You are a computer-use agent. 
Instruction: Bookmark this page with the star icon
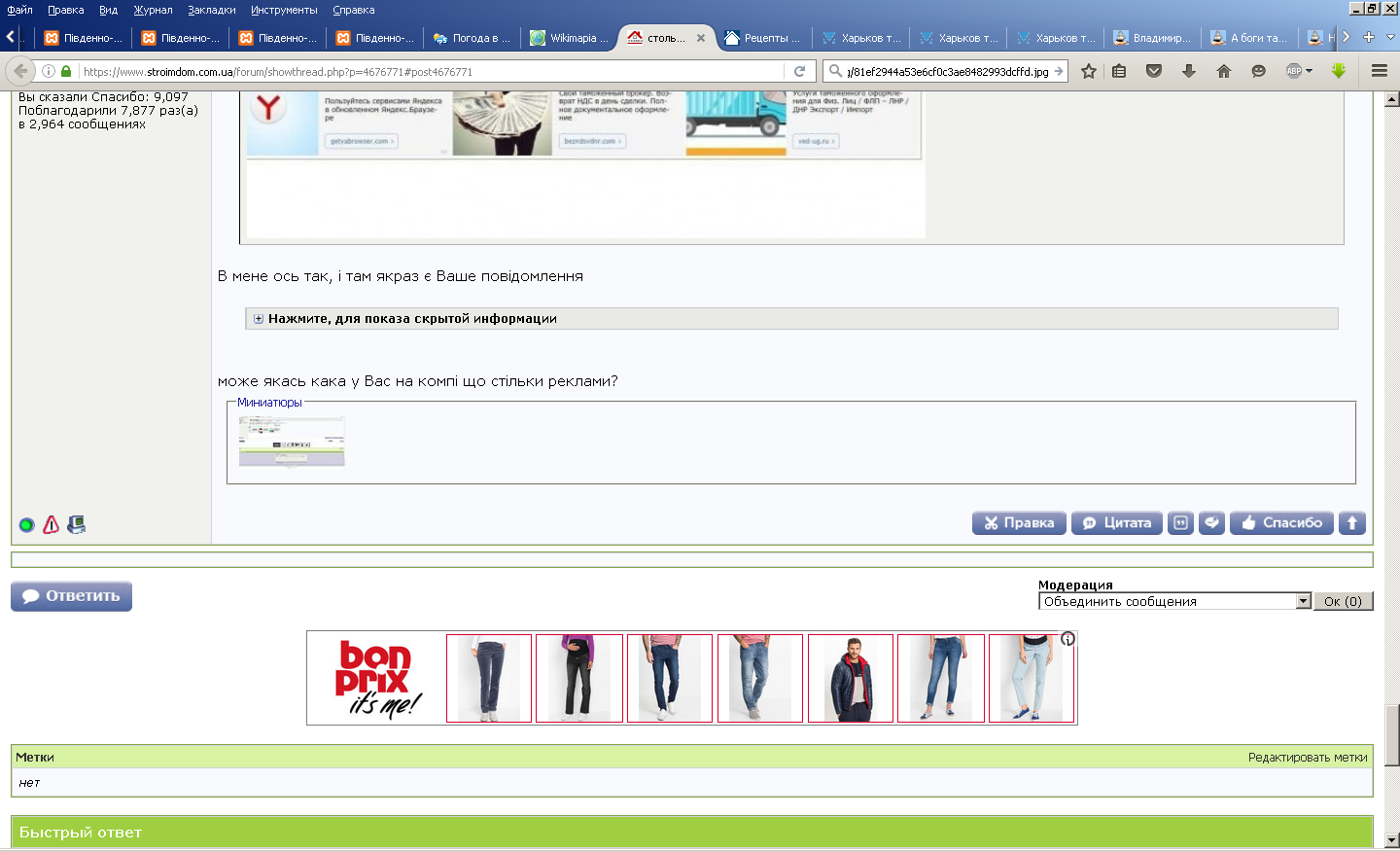coord(1089,71)
